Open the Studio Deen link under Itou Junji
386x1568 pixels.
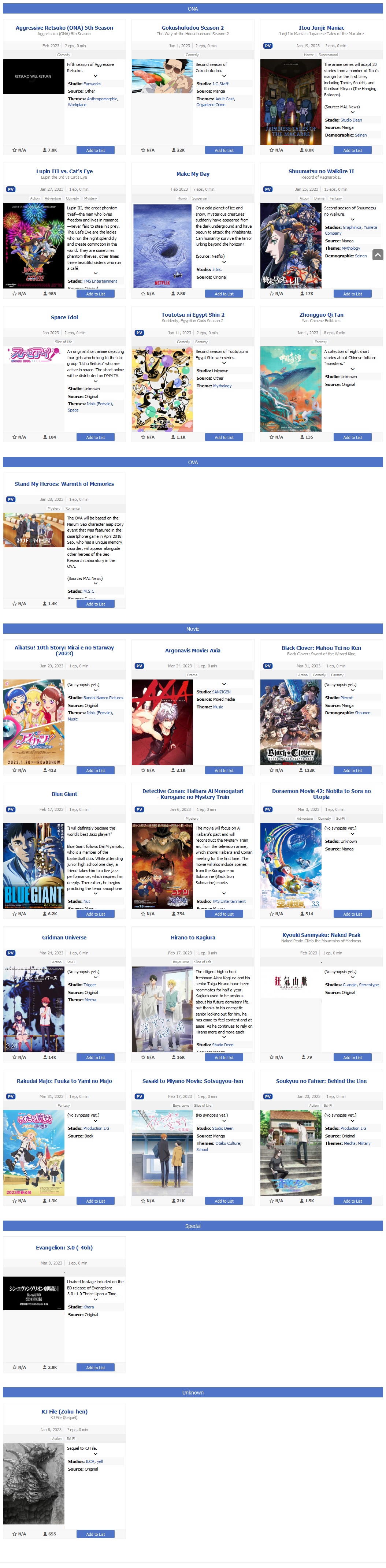pyautogui.click(x=351, y=120)
